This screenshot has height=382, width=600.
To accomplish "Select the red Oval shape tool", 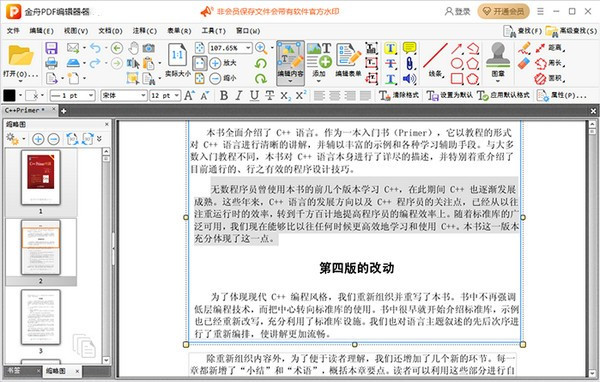I will click(457, 63).
